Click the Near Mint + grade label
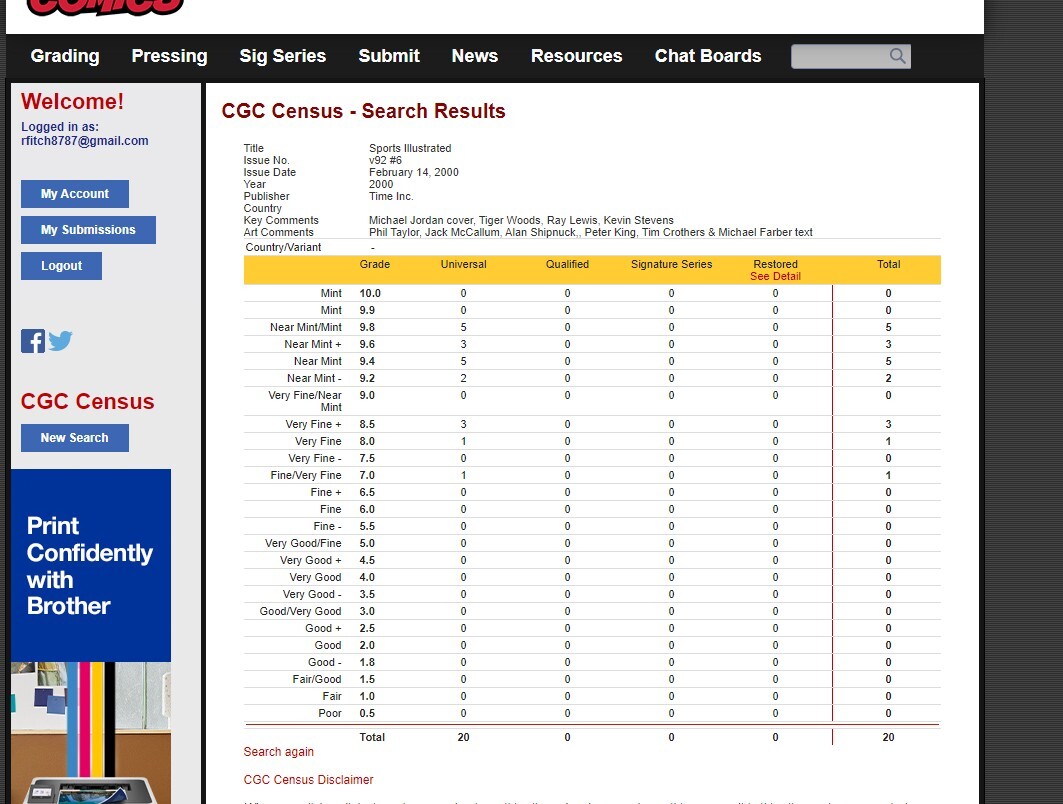Viewport: 1063px width, 804px height. (x=313, y=344)
